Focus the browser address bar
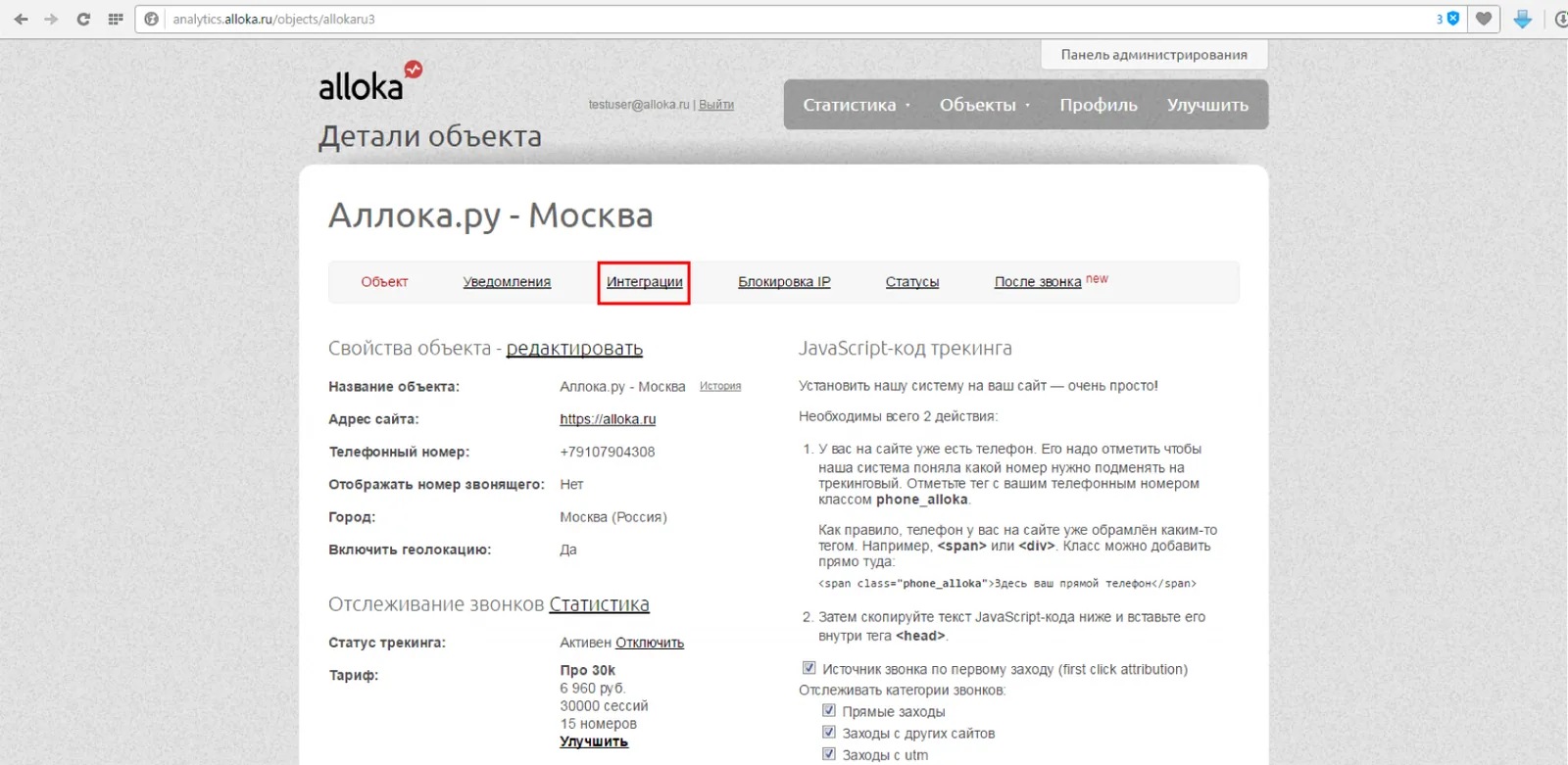 coord(799,19)
